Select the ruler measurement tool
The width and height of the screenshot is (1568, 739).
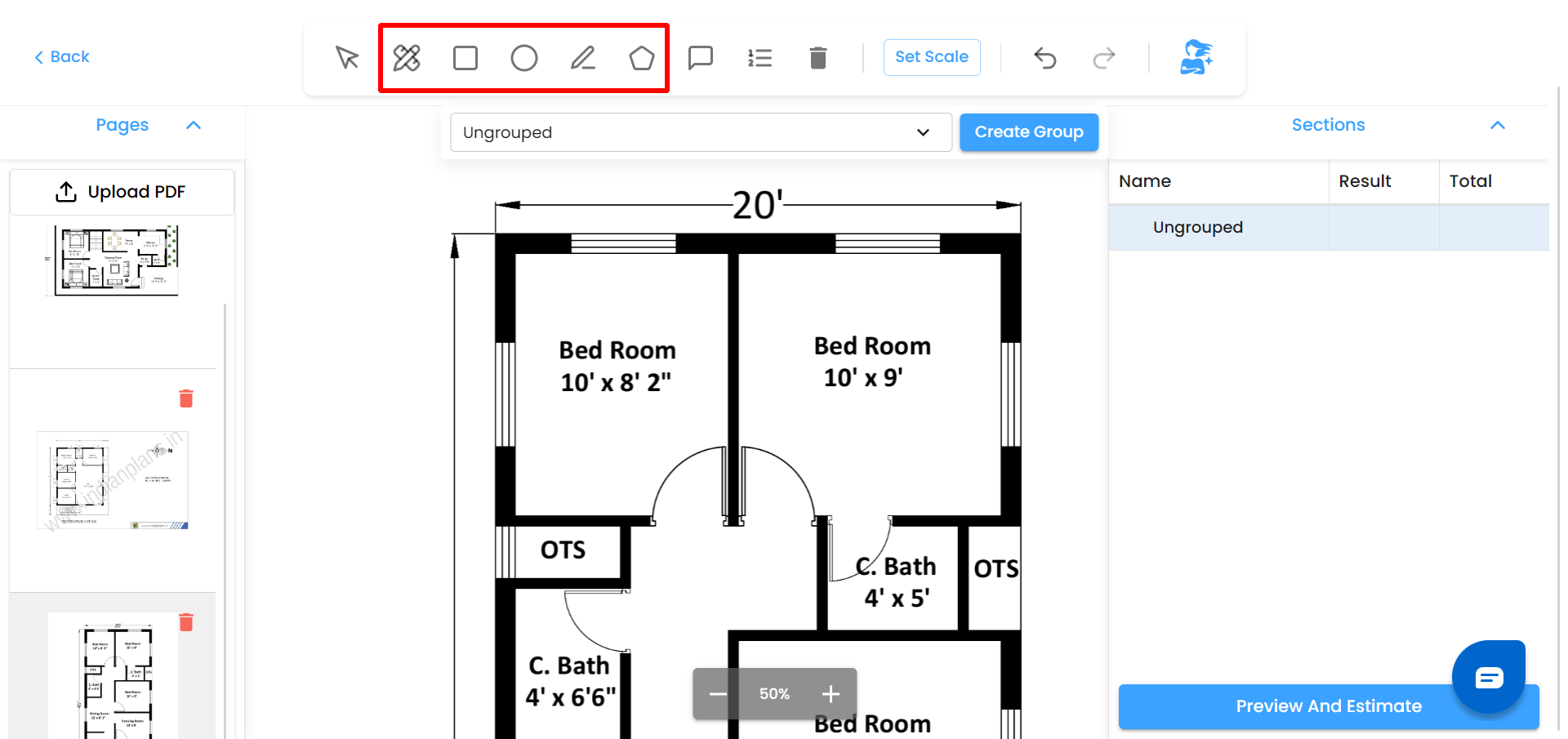[407, 58]
